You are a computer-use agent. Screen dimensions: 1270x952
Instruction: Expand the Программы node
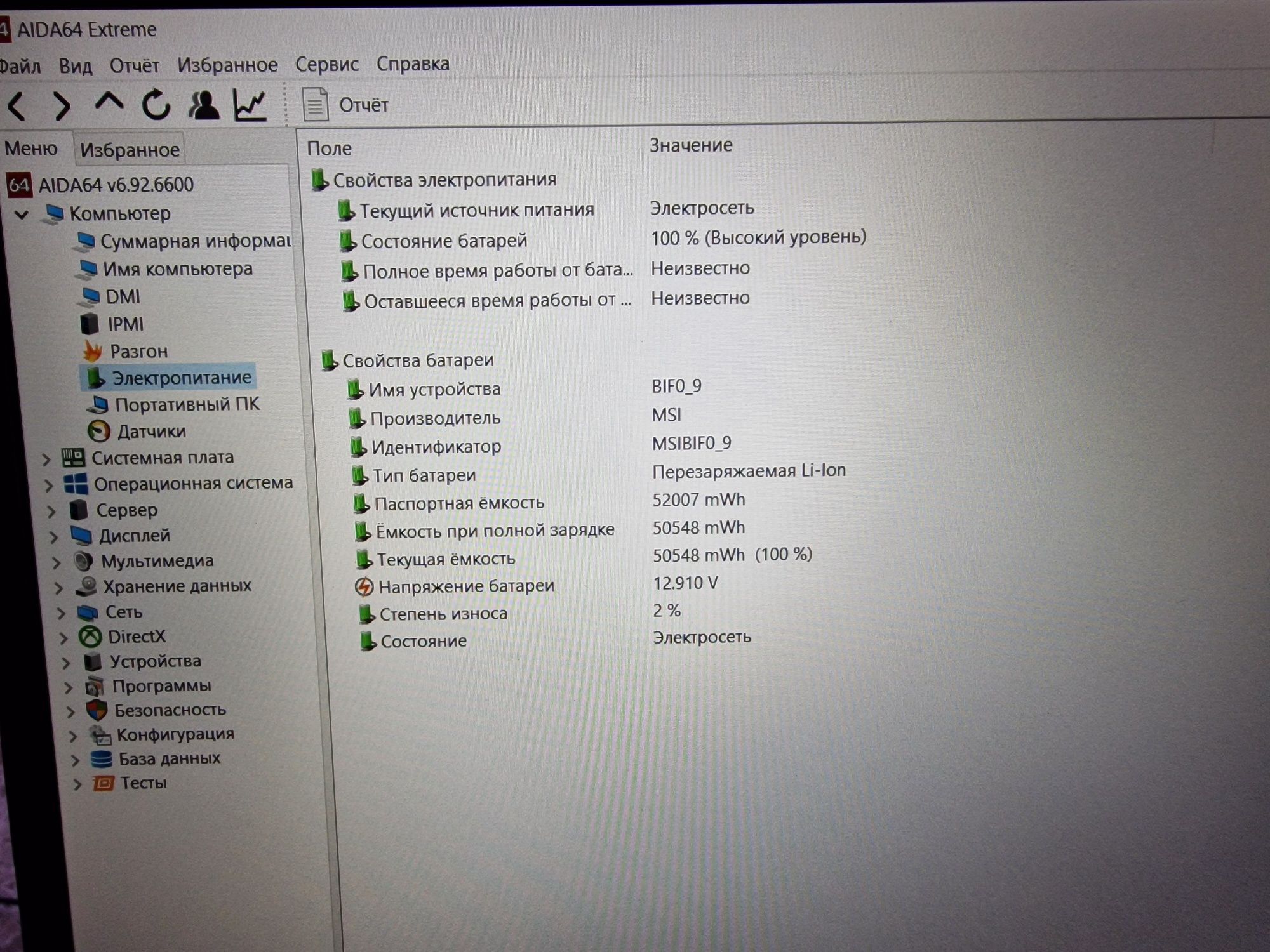69,687
